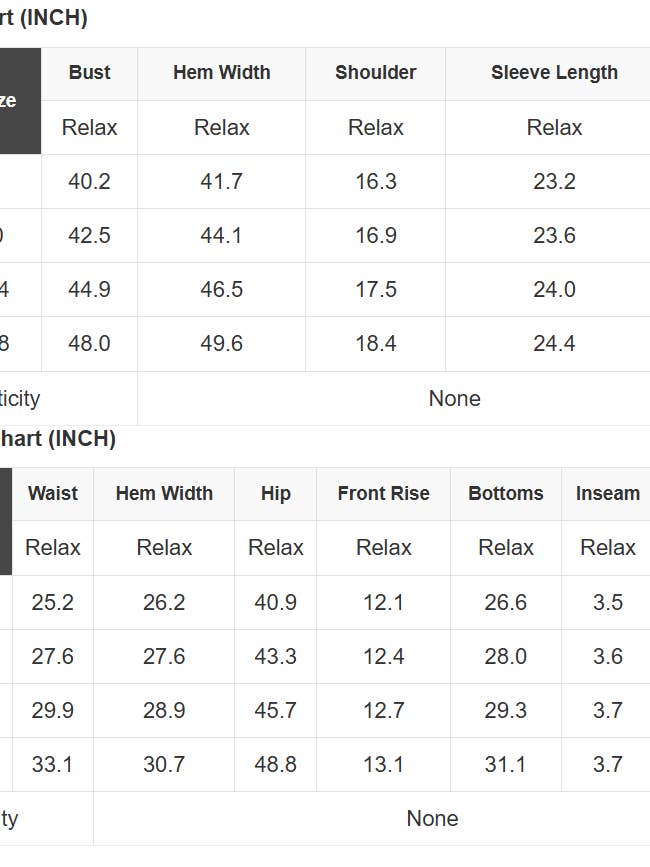Select the bust value 48.0

(x=89, y=344)
